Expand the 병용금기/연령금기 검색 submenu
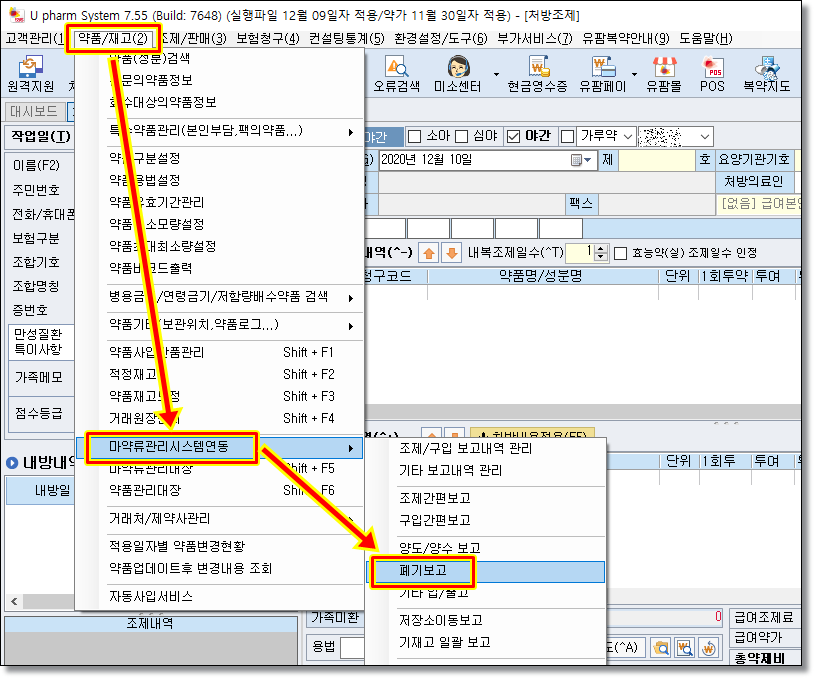 point(230,297)
